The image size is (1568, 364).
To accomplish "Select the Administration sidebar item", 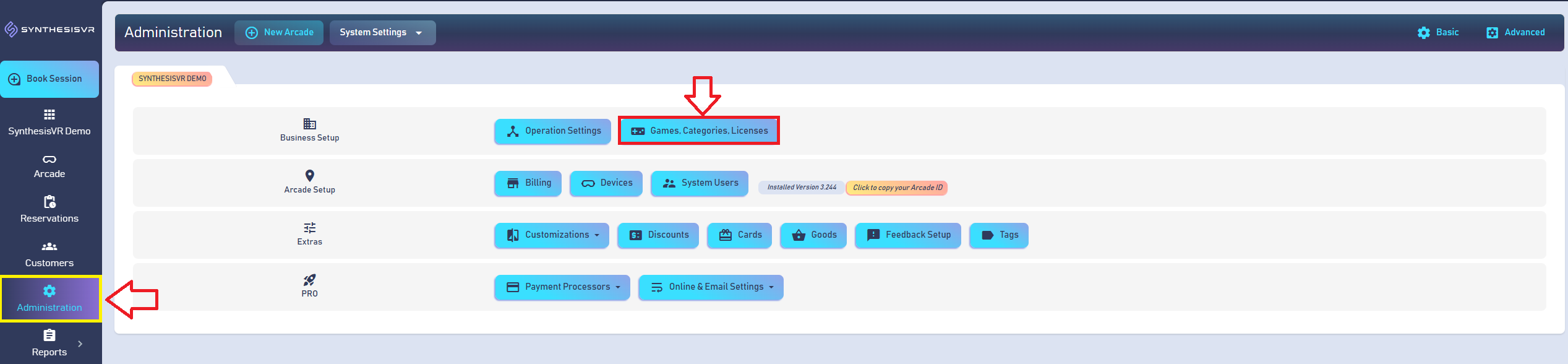I will tap(51, 298).
